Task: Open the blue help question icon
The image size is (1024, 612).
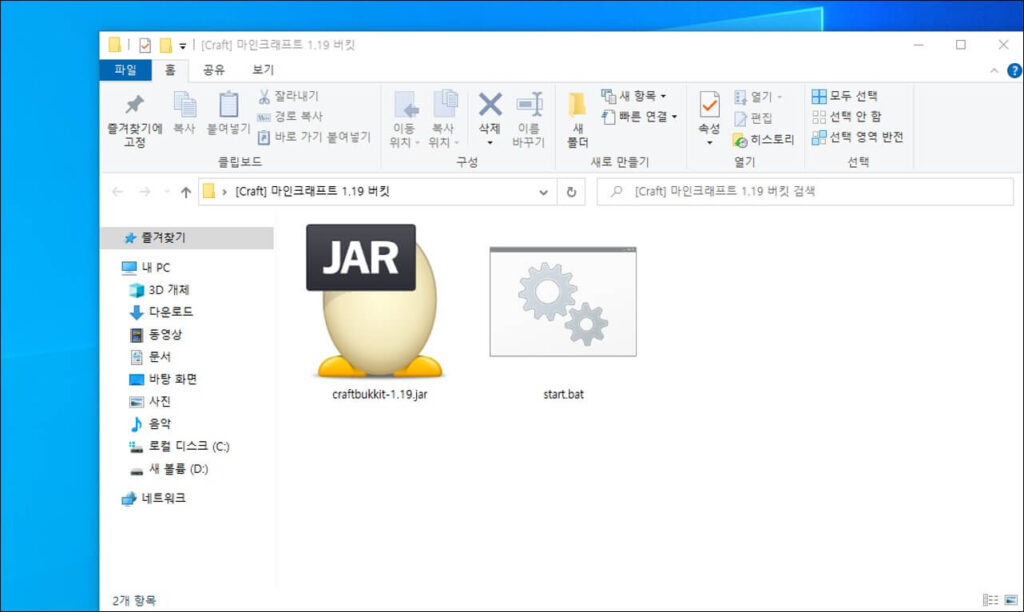Action: point(1014,71)
